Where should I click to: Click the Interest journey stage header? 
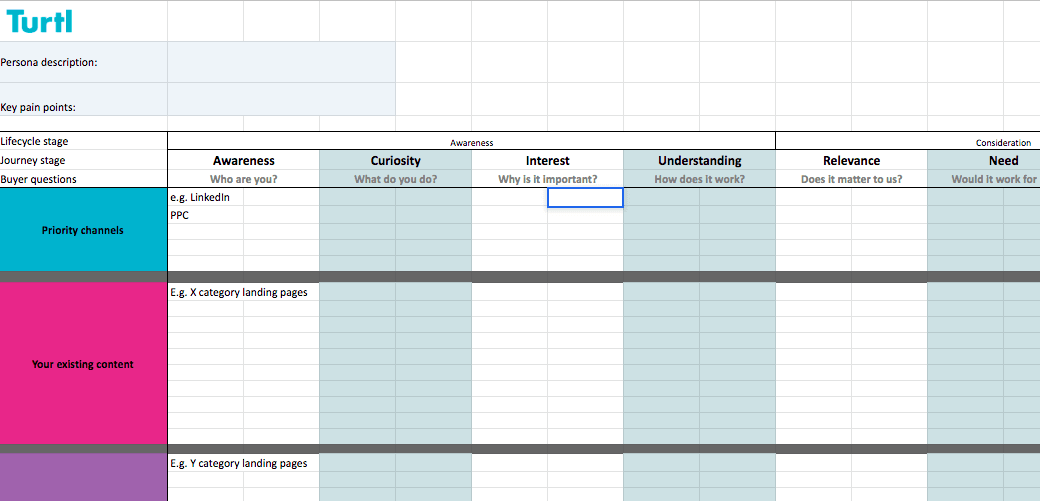tap(547, 160)
